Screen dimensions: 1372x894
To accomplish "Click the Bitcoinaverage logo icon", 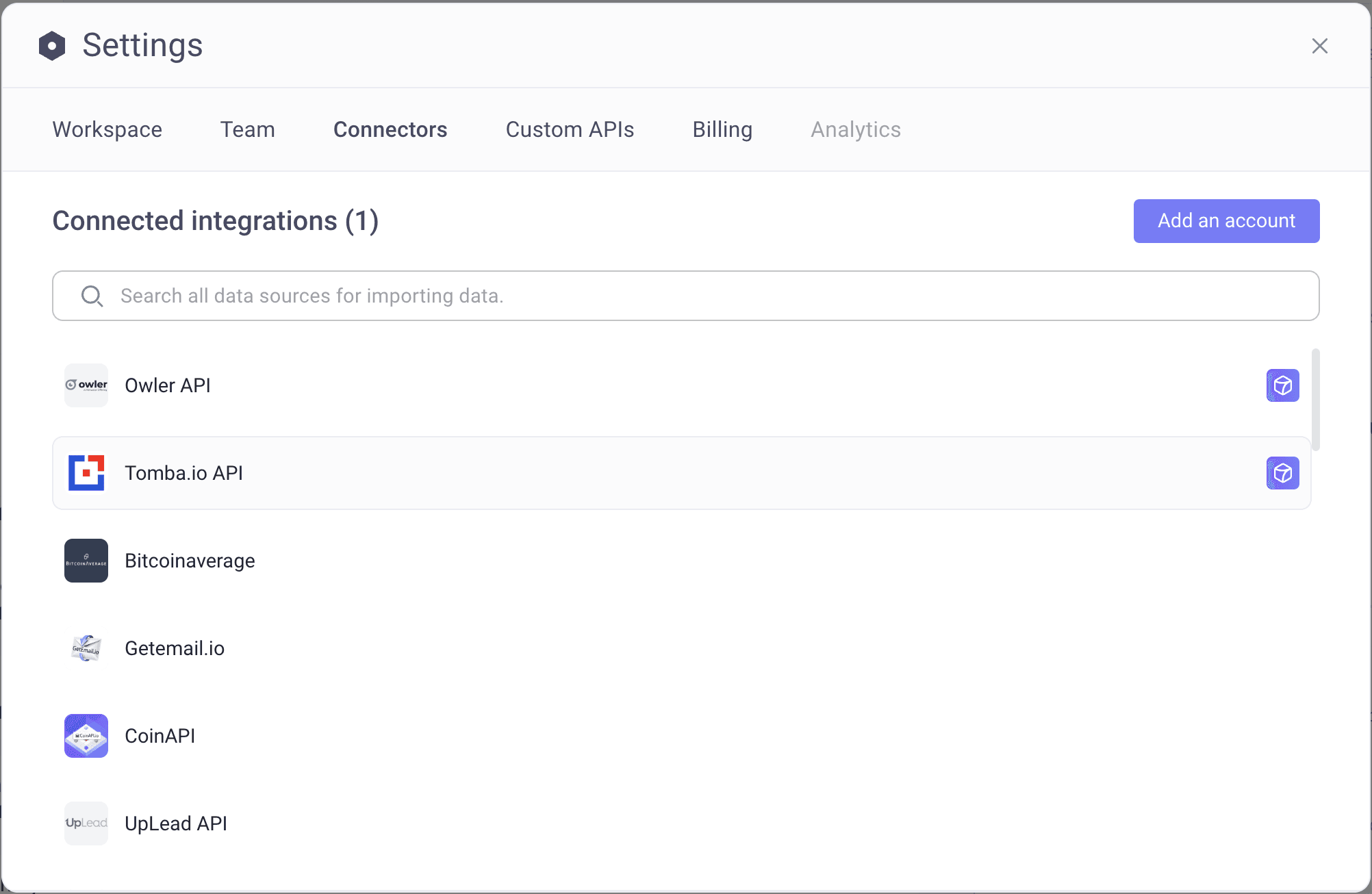I will coord(86,560).
